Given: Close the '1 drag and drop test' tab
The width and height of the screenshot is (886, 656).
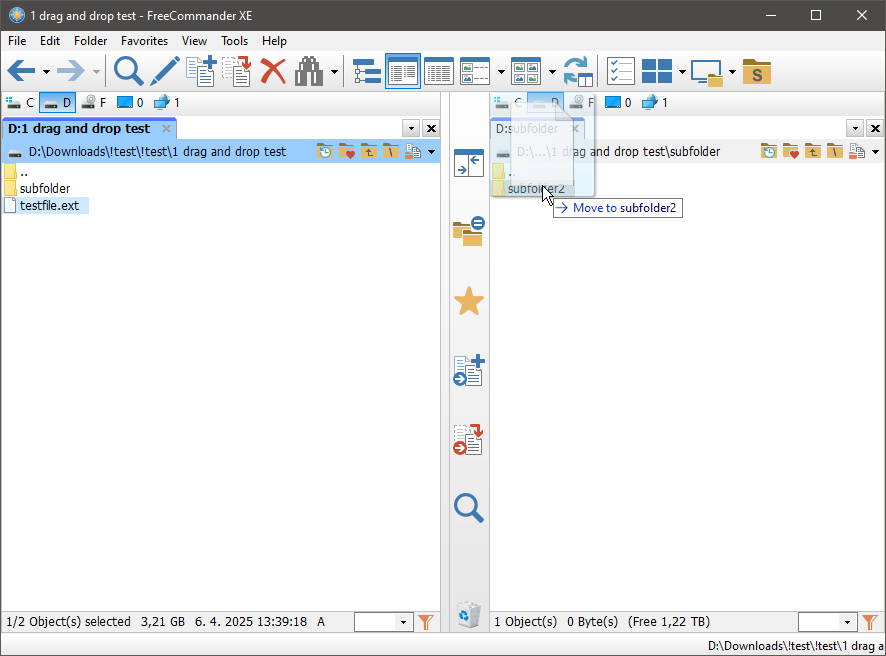Looking at the screenshot, I should (167, 129).
